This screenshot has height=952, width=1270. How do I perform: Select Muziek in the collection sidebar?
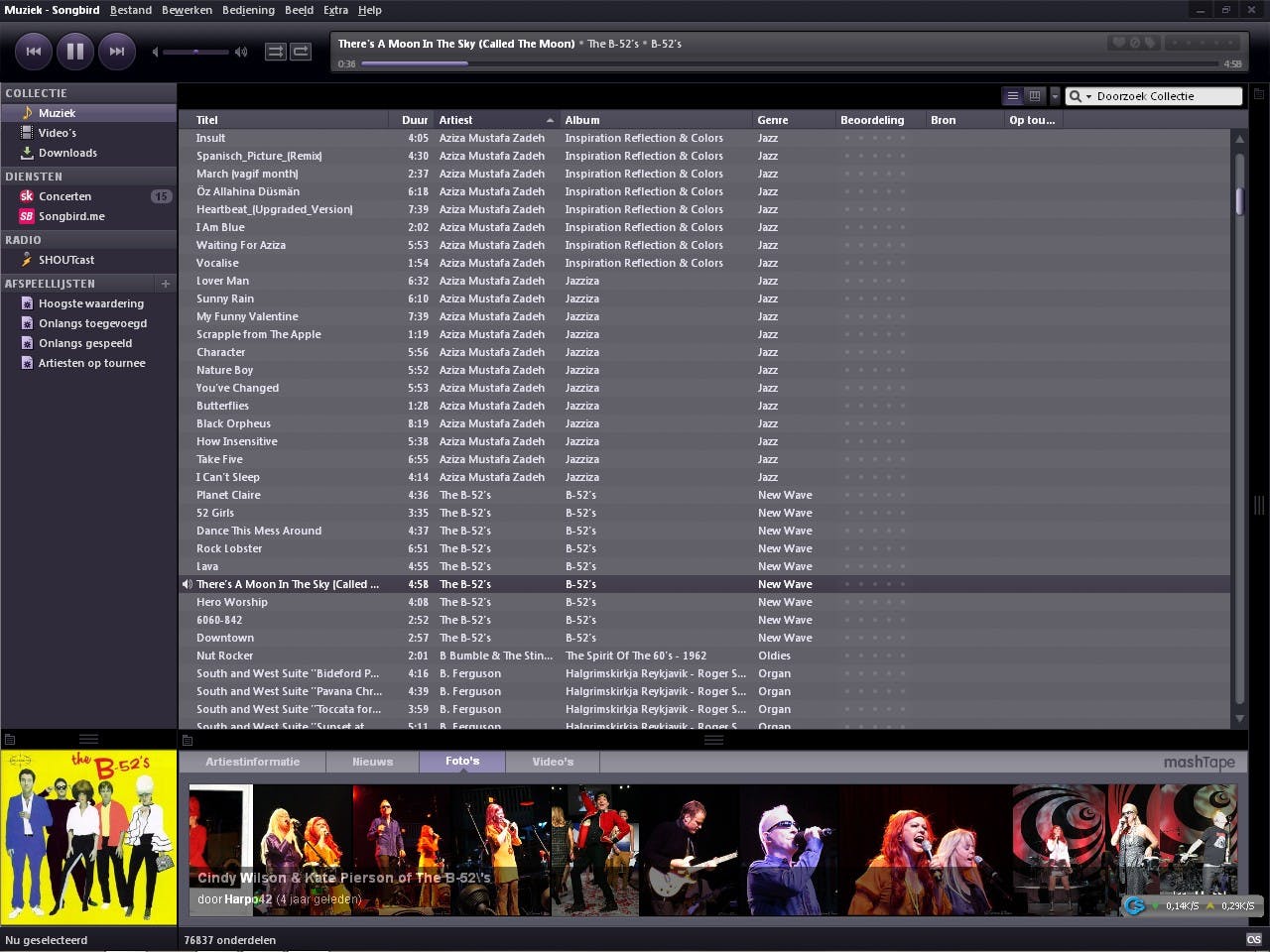pyautogui.click(x=88, y=113)
